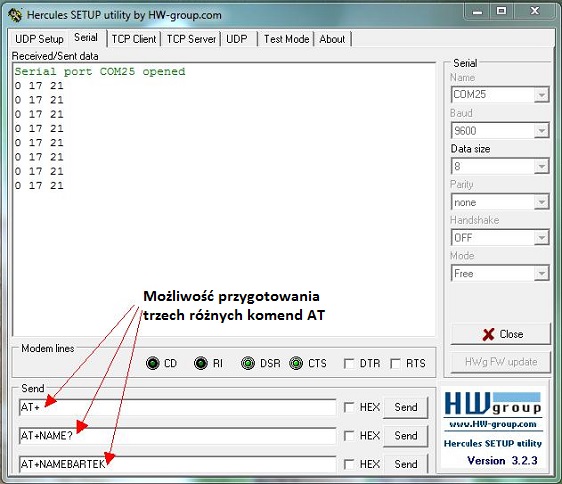This screenshot has width=562, height=484.
Task: Switch to the TCP Client tab
Action: tap(134, 39)
